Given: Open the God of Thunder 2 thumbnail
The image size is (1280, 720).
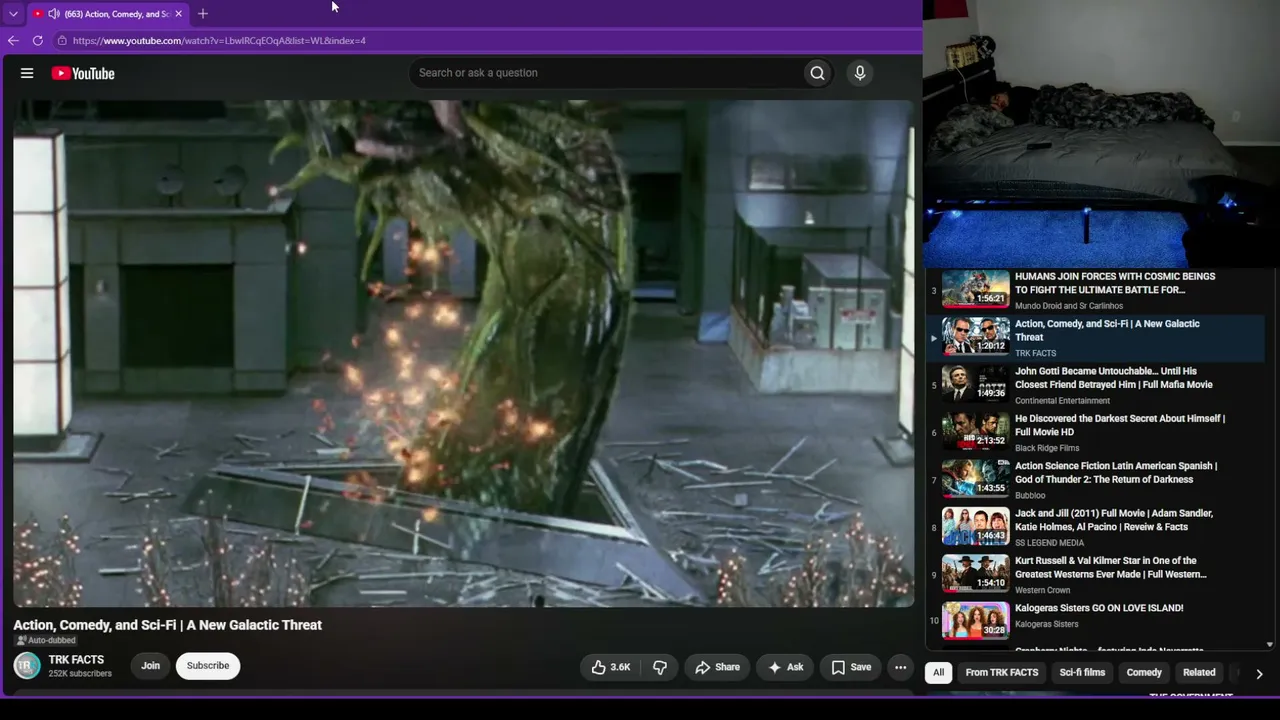Looking at the screenshot, I should 976,480.
